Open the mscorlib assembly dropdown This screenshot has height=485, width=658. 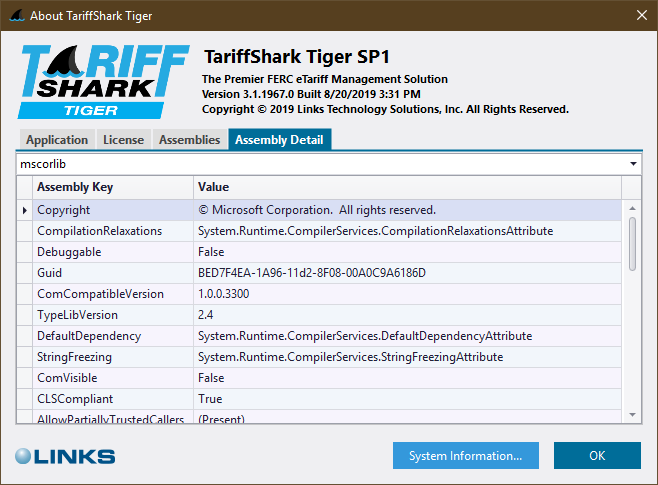click(x=329, y=164)
